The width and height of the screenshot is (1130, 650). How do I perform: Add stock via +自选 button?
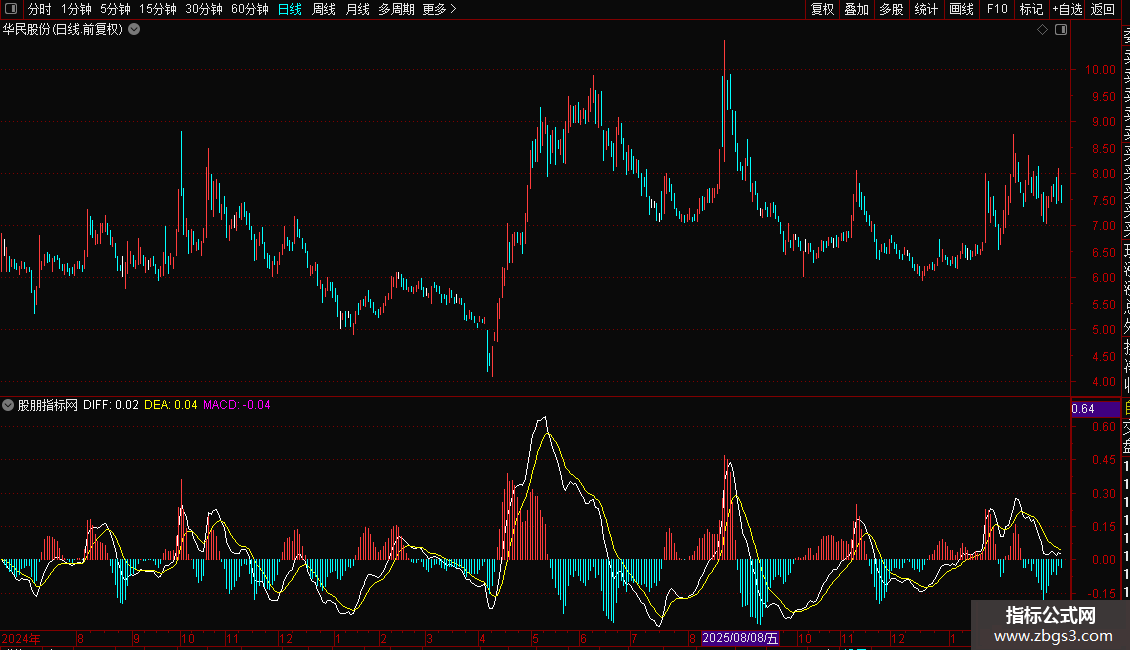pos(1067,9)
